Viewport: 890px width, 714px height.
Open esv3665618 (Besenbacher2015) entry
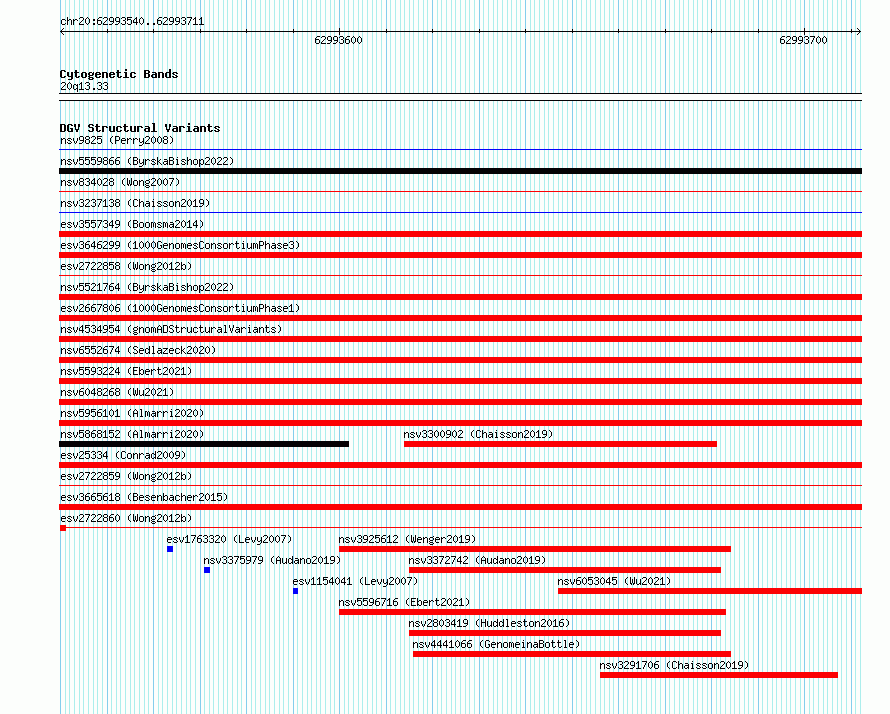(144, 497)
